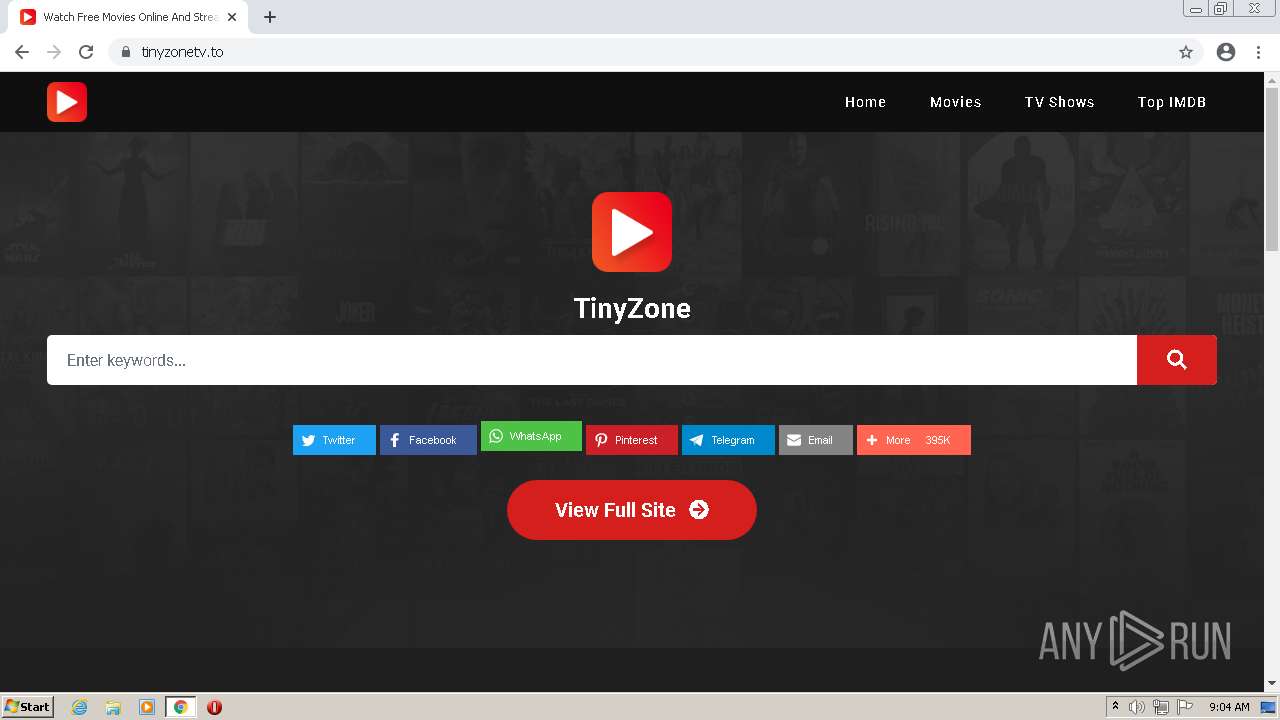
Task: Close the Watch Free Movies tab
Action: click(x=233, y=17)
